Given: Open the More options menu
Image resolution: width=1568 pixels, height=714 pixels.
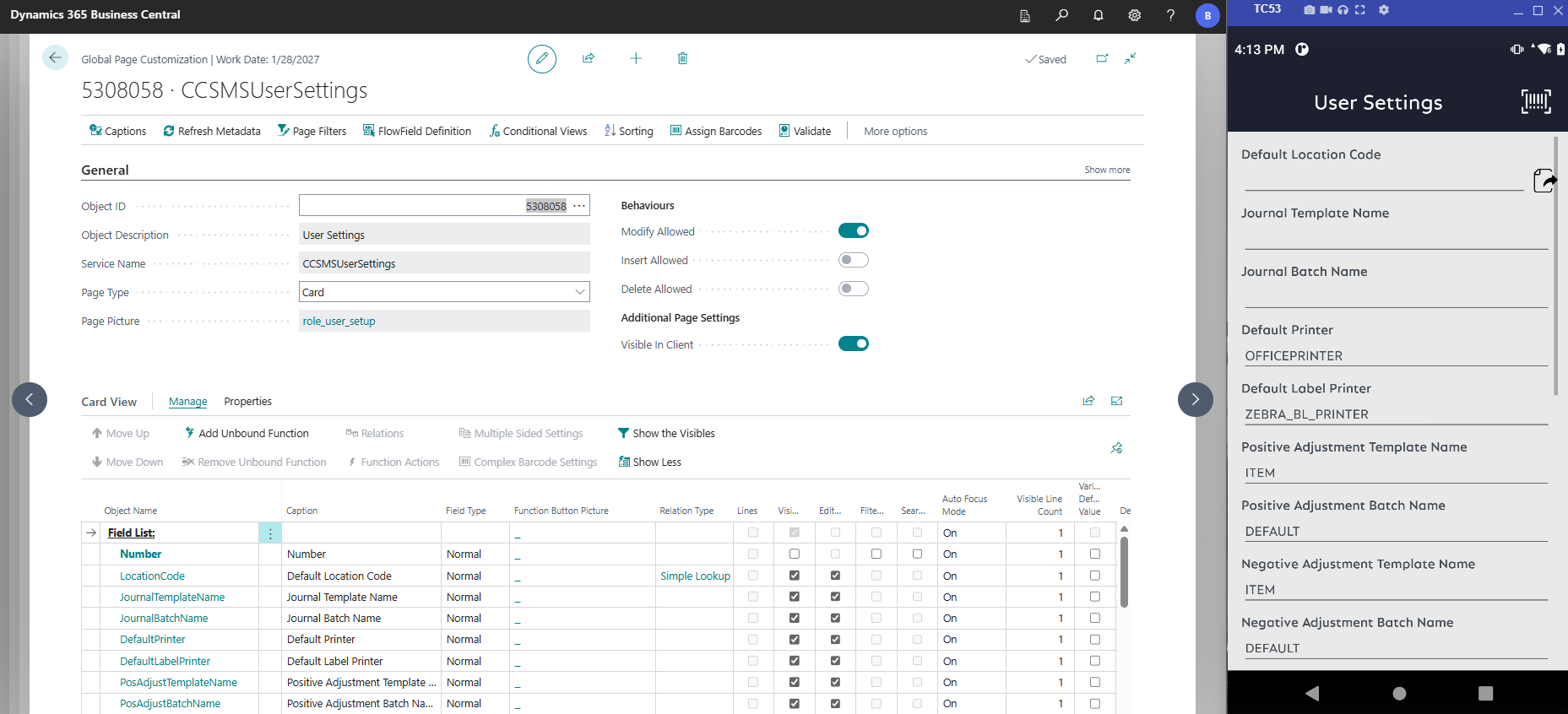Looking at the screenshot, I should pos(895,131).
